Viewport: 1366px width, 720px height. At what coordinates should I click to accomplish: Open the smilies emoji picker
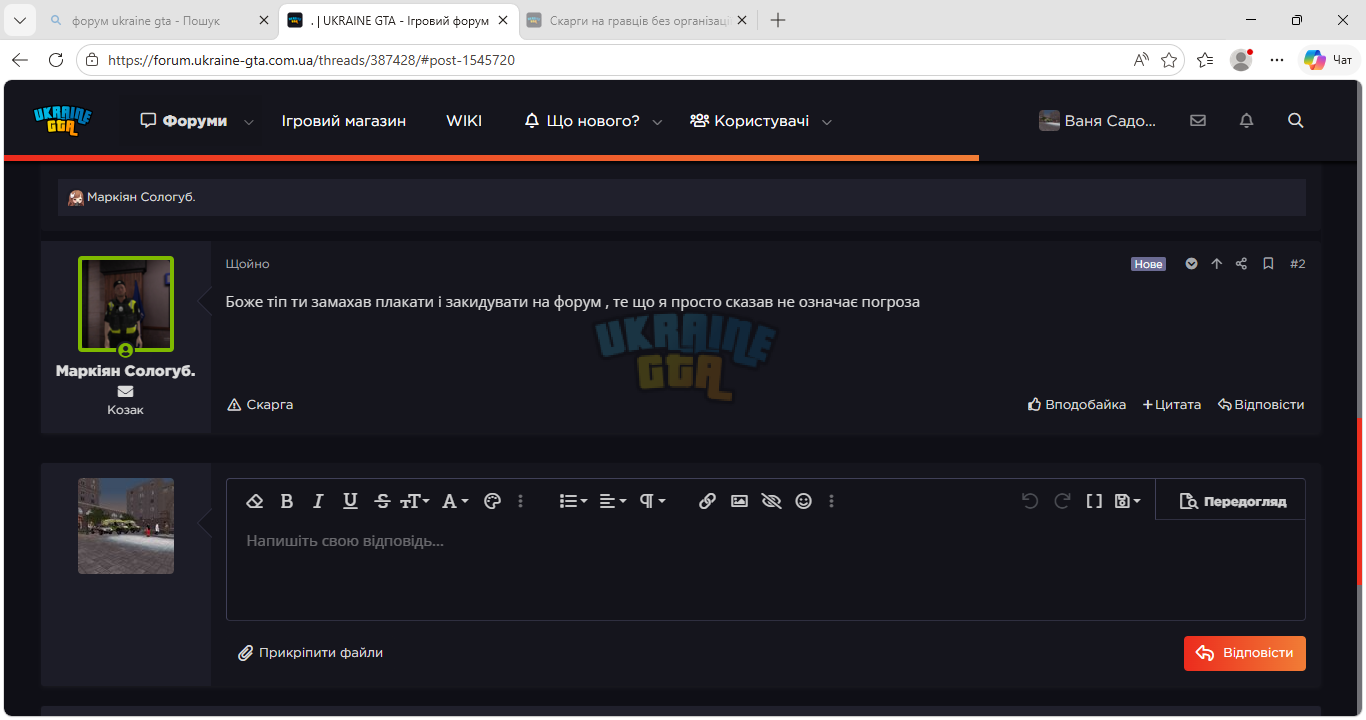803,501
